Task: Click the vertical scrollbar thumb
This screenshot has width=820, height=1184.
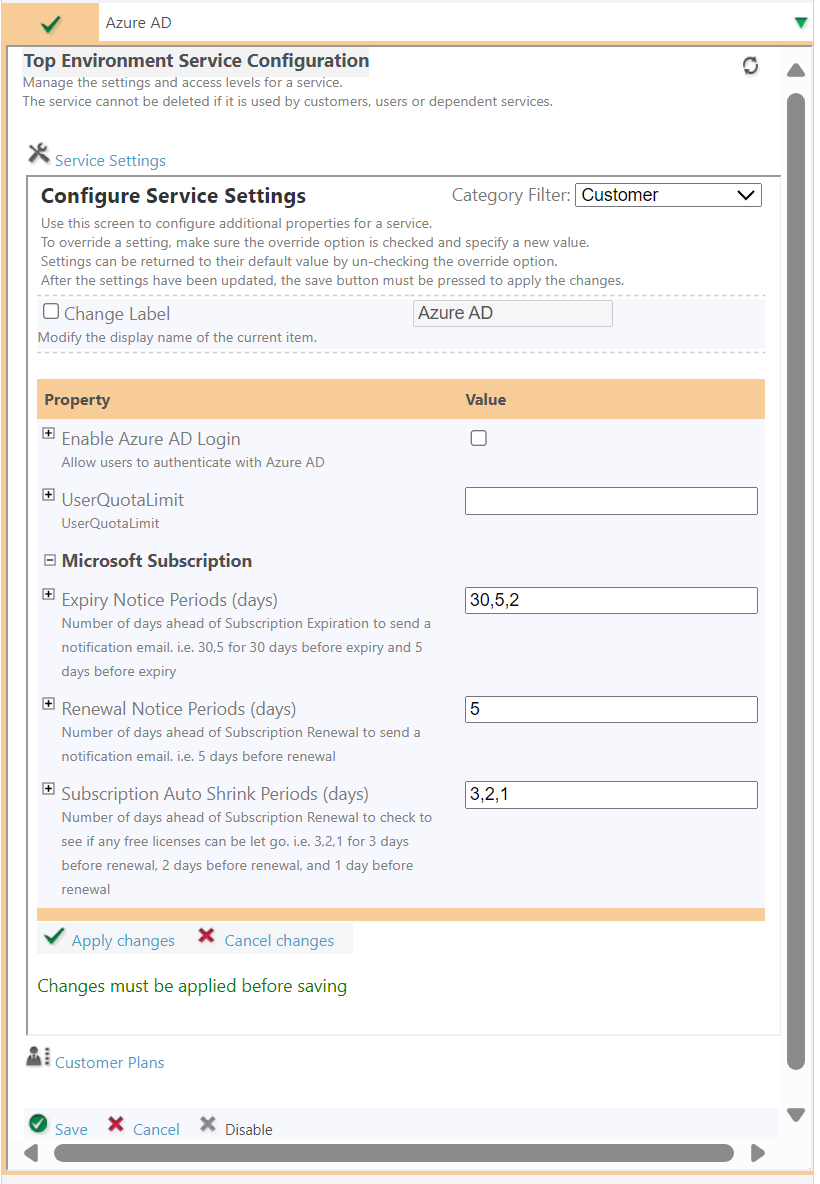Action: 796,581
